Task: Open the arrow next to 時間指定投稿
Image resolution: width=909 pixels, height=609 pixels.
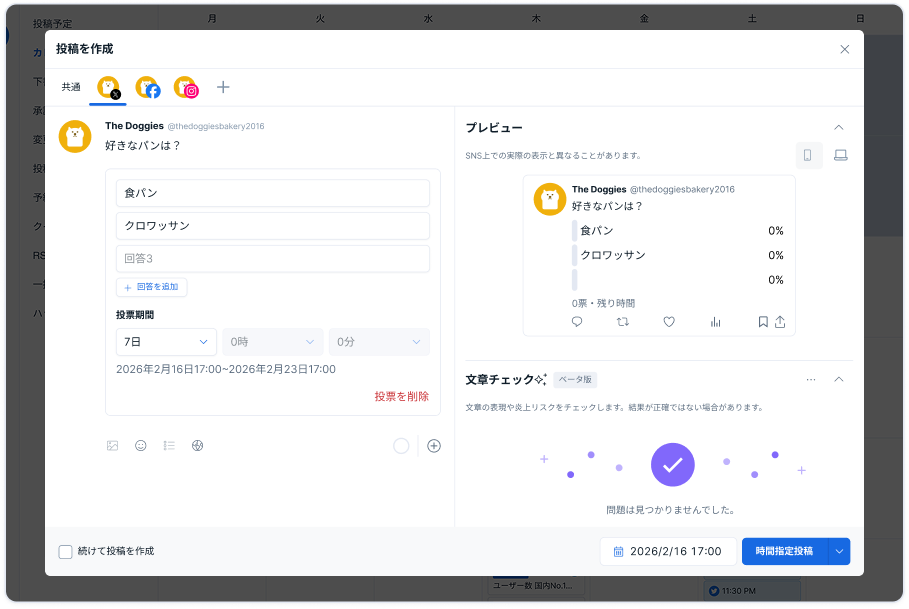Action: click(x=840, y=551)
